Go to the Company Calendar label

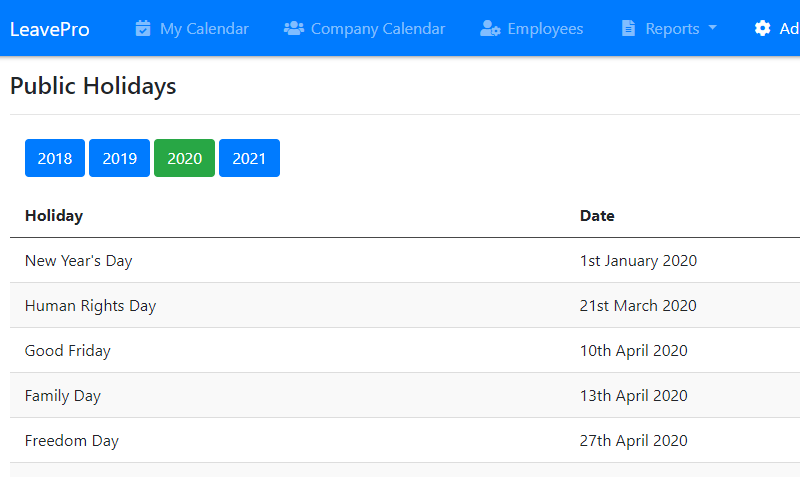(x=378, y=28)
